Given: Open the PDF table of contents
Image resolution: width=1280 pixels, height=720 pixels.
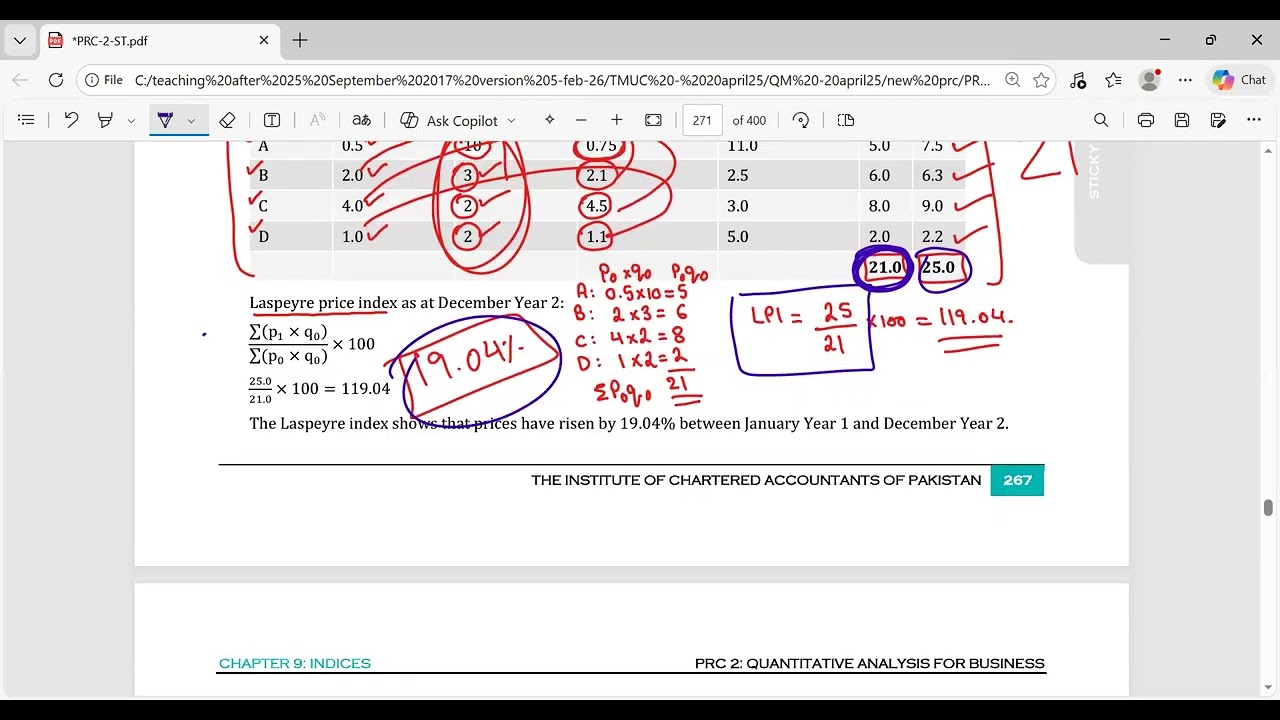Looking at the screenshot, I should click(27, 120).
